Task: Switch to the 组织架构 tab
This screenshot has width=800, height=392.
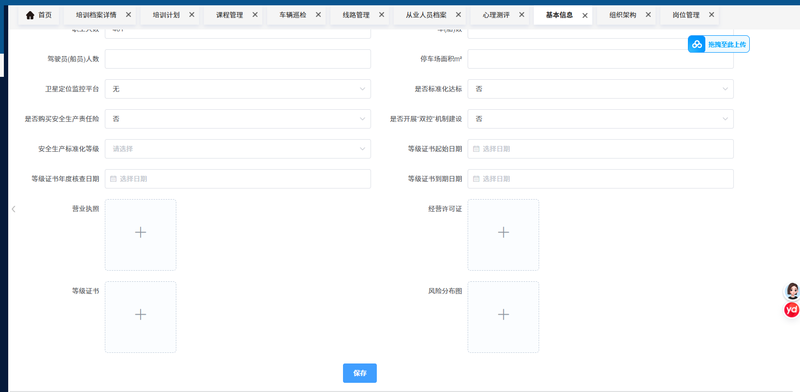Action: 622,15
